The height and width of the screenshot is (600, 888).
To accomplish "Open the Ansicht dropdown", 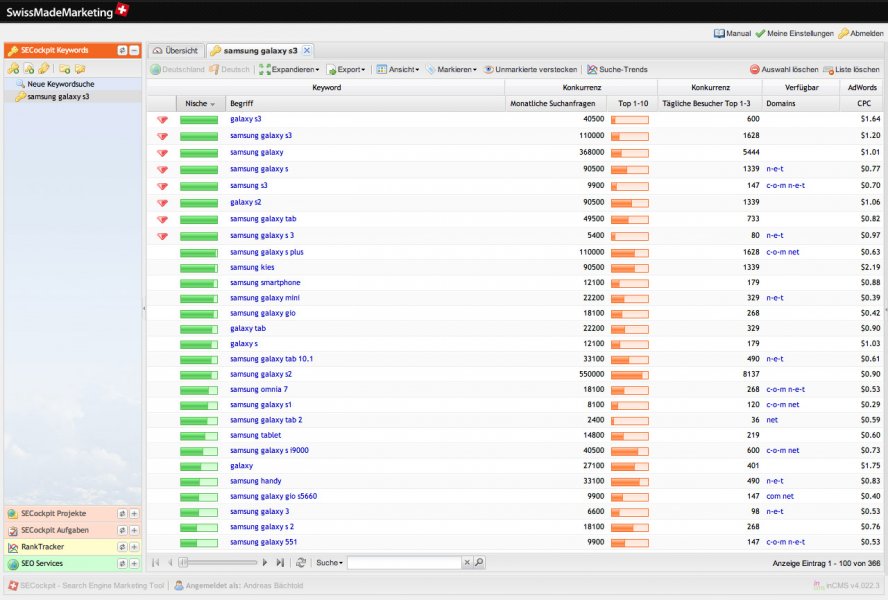I will (x=398, y=70).
